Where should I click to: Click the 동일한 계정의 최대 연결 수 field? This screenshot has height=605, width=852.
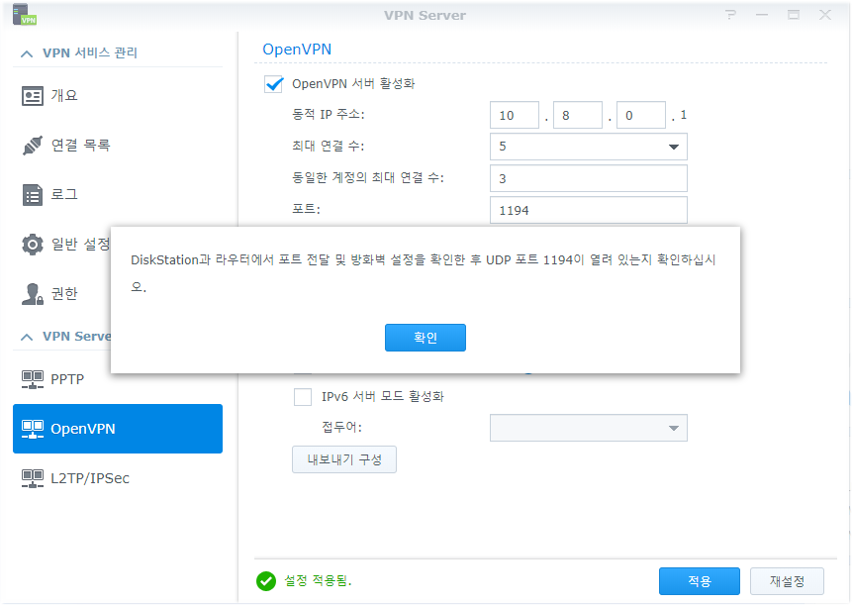588,178
